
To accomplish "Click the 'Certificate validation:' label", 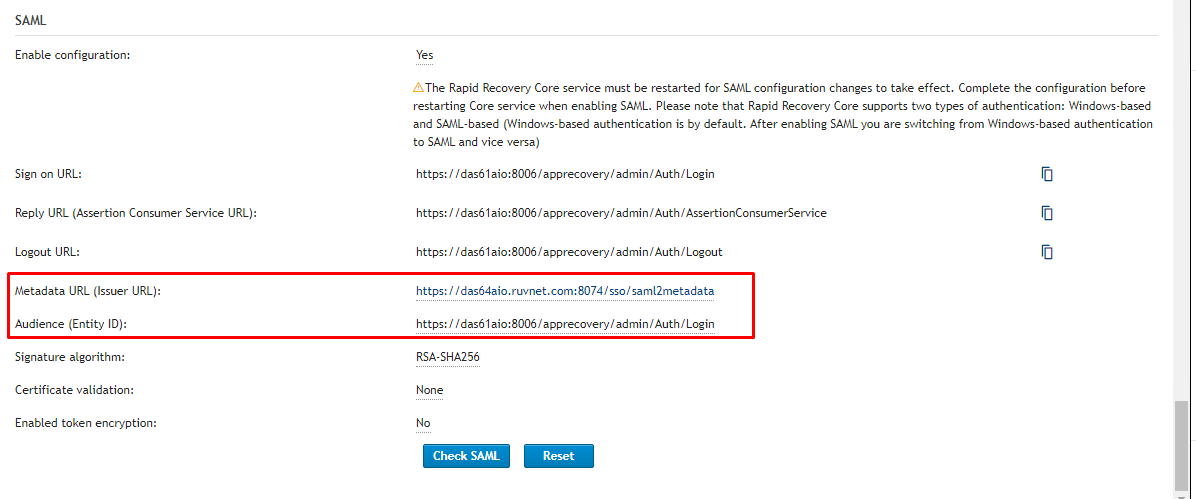I will pyautogui.click(x=74, y=390).
